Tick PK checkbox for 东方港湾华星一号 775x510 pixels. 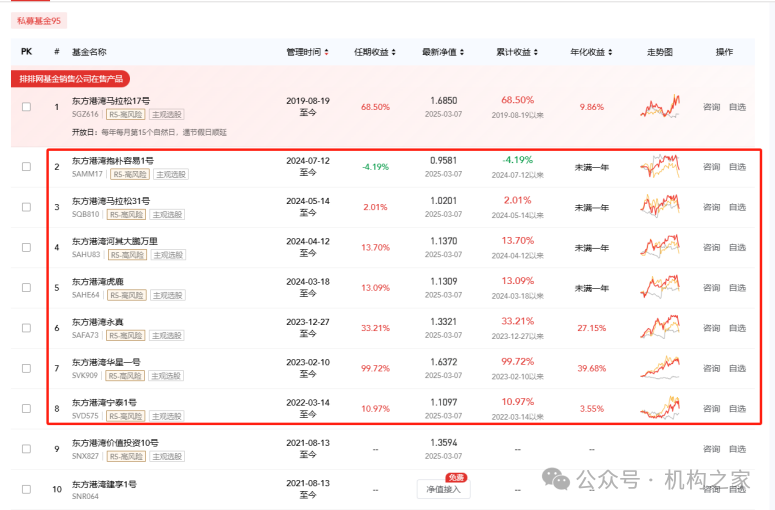pos(27,368)
